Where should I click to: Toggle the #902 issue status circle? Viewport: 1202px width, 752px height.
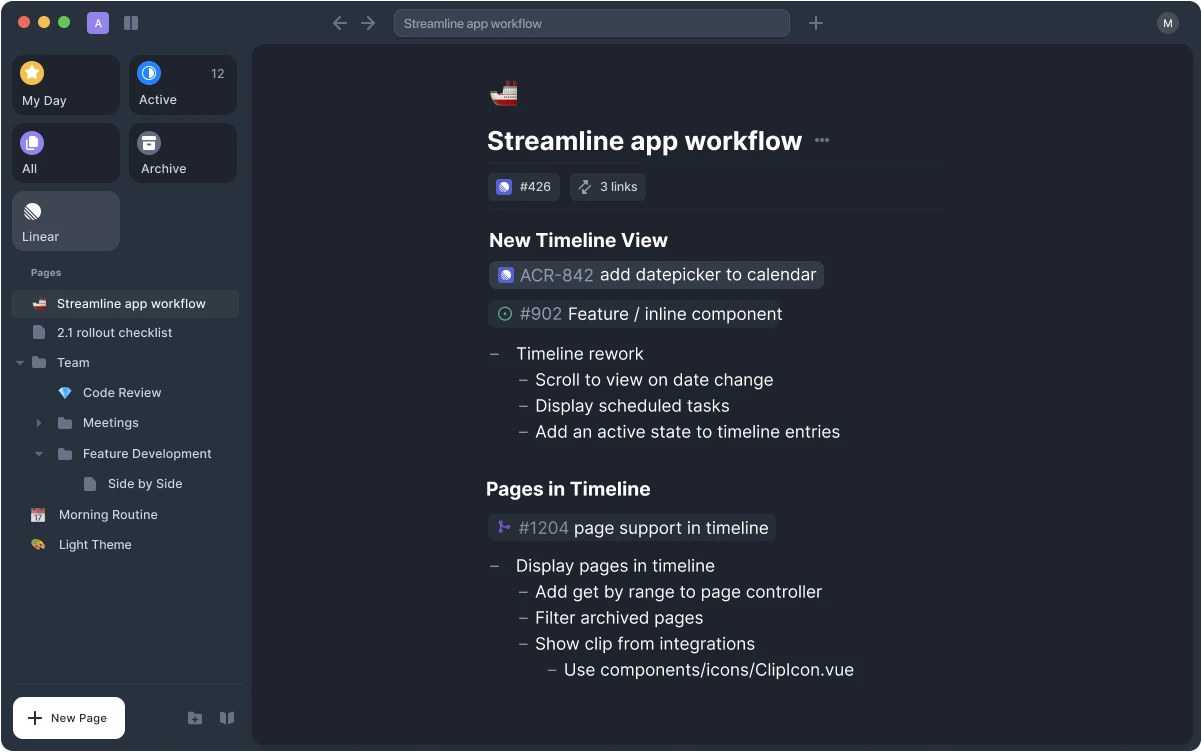click(503, 313)
